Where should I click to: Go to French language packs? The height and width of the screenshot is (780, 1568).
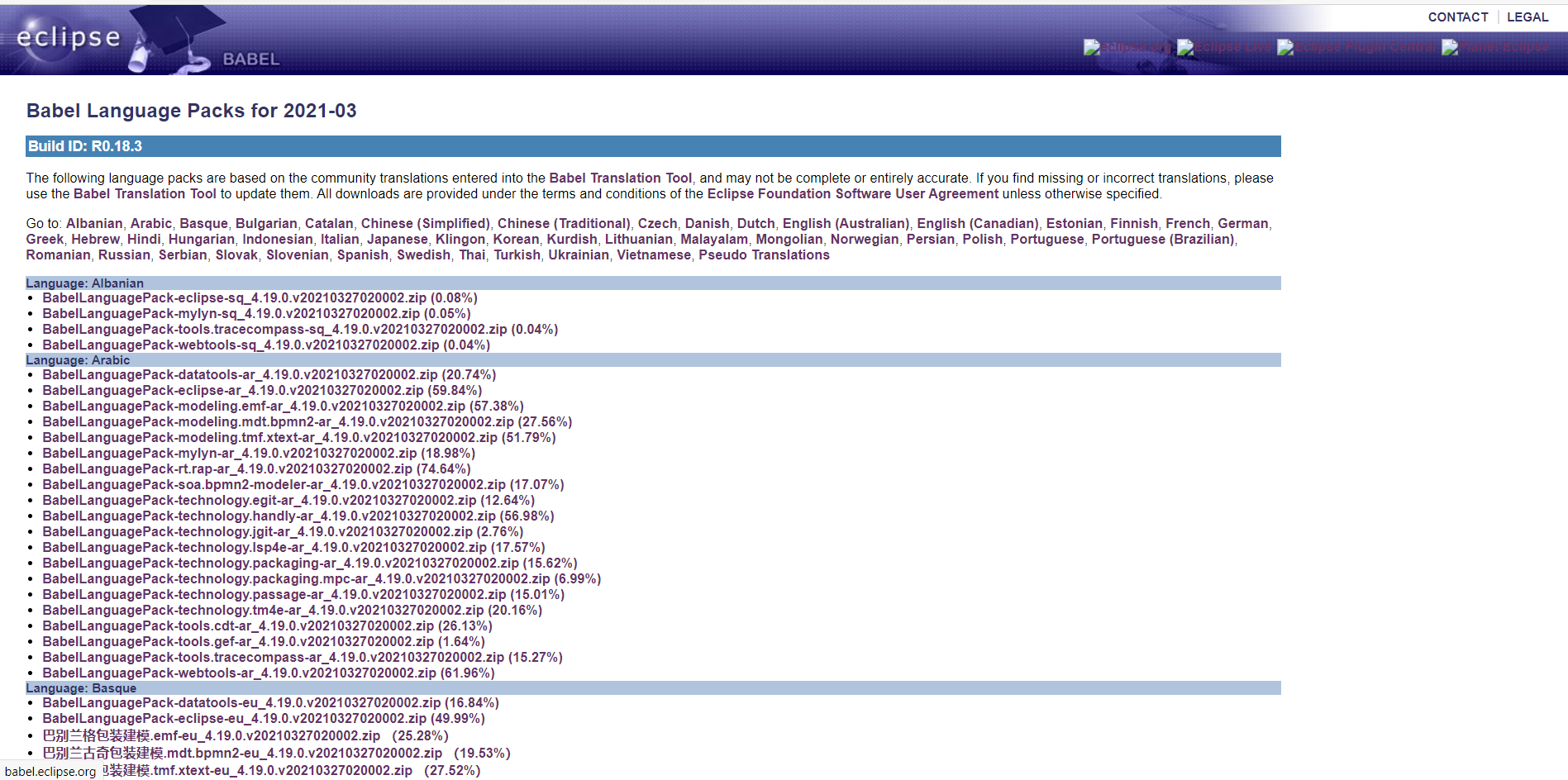click(1188, 224)
